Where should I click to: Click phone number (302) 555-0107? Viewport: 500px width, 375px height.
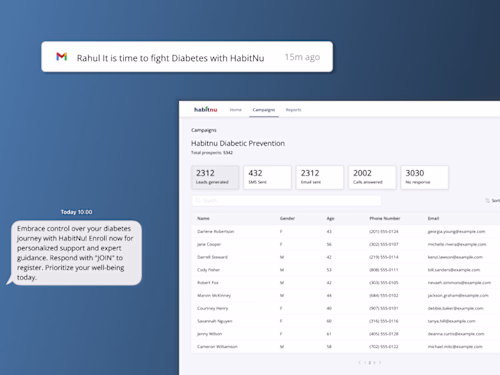pyautogui.click(x=384, y=244)
